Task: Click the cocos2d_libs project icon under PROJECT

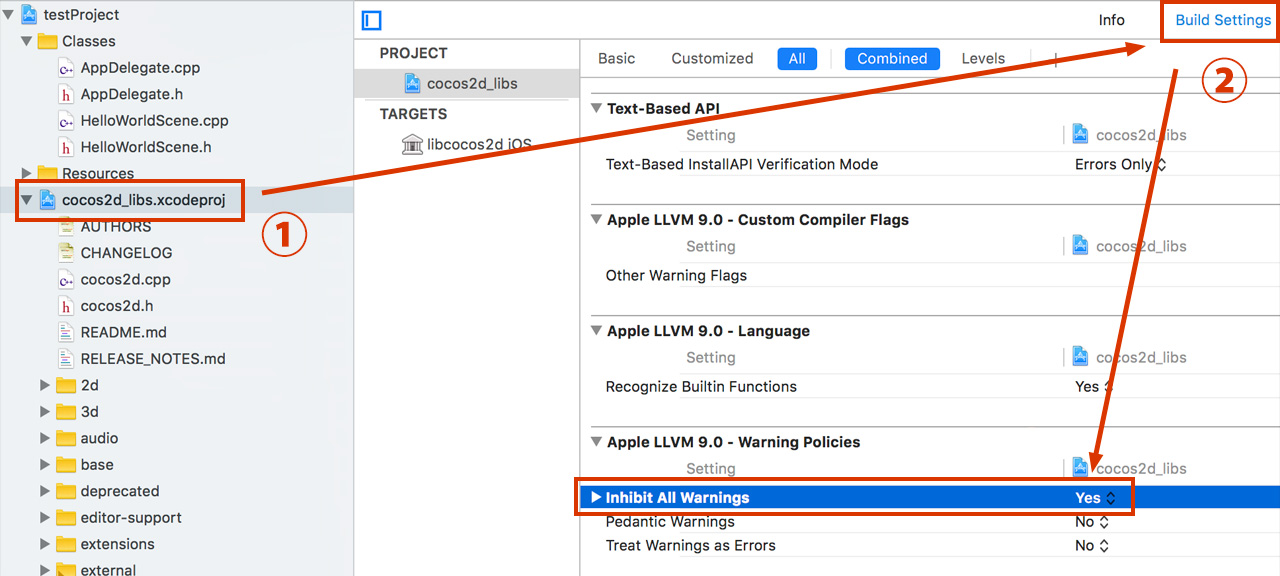Action: [x=412, y=83]
